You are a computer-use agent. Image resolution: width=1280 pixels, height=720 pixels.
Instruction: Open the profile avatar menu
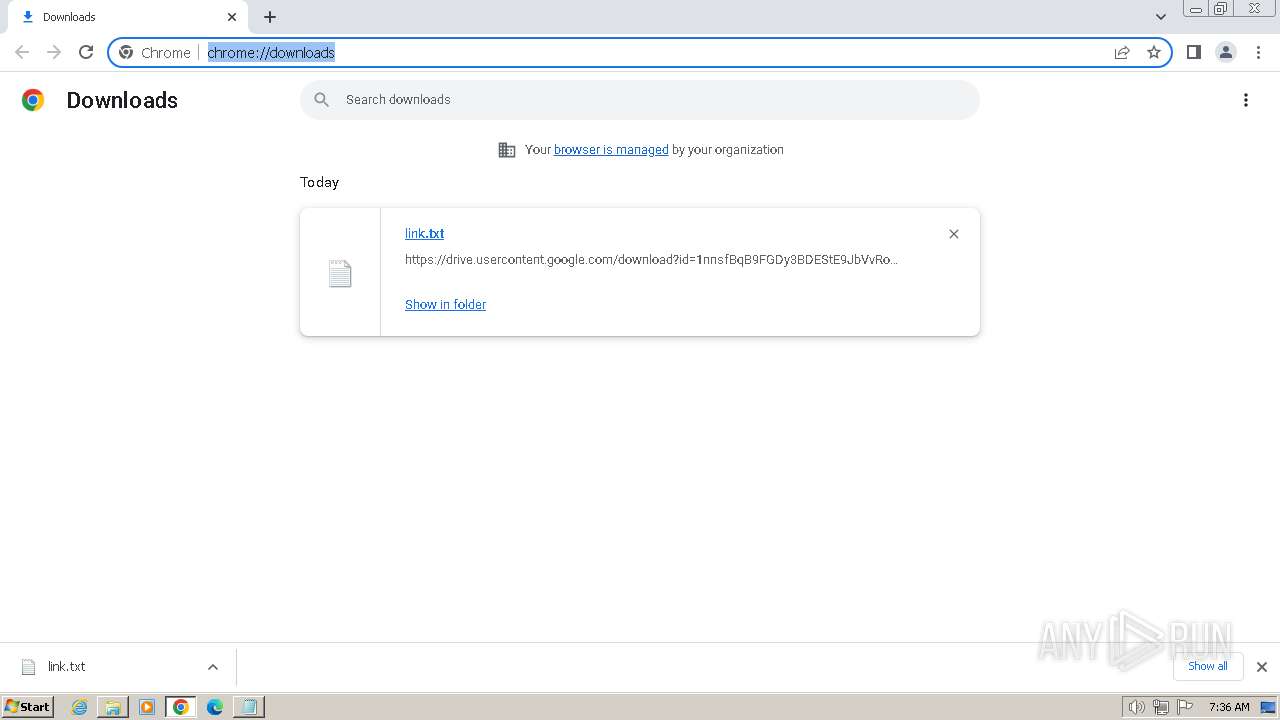(x=1226, y=52)
